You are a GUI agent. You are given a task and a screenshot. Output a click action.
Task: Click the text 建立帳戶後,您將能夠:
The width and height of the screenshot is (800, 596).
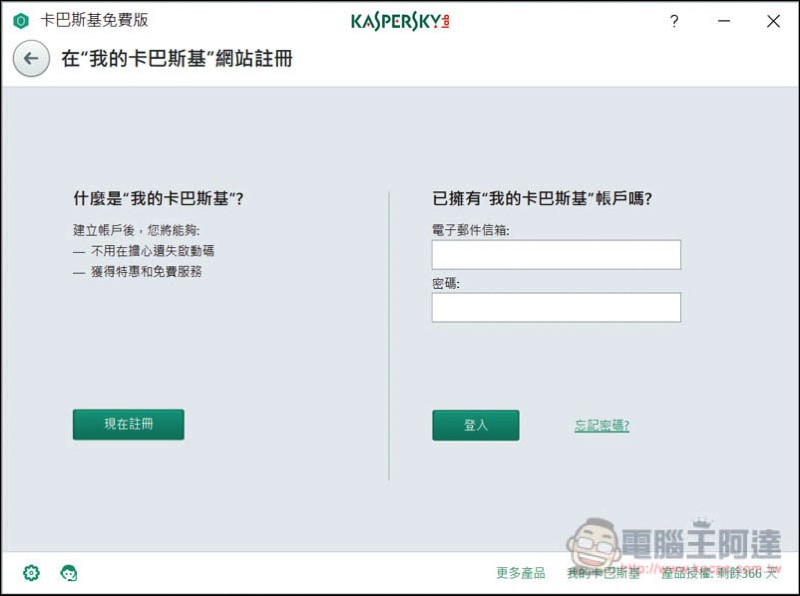(x=136, y=230)
